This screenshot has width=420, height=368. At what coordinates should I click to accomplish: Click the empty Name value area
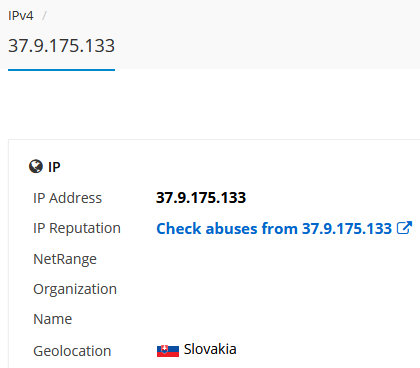pyautogui.click(x=283, y=319)
